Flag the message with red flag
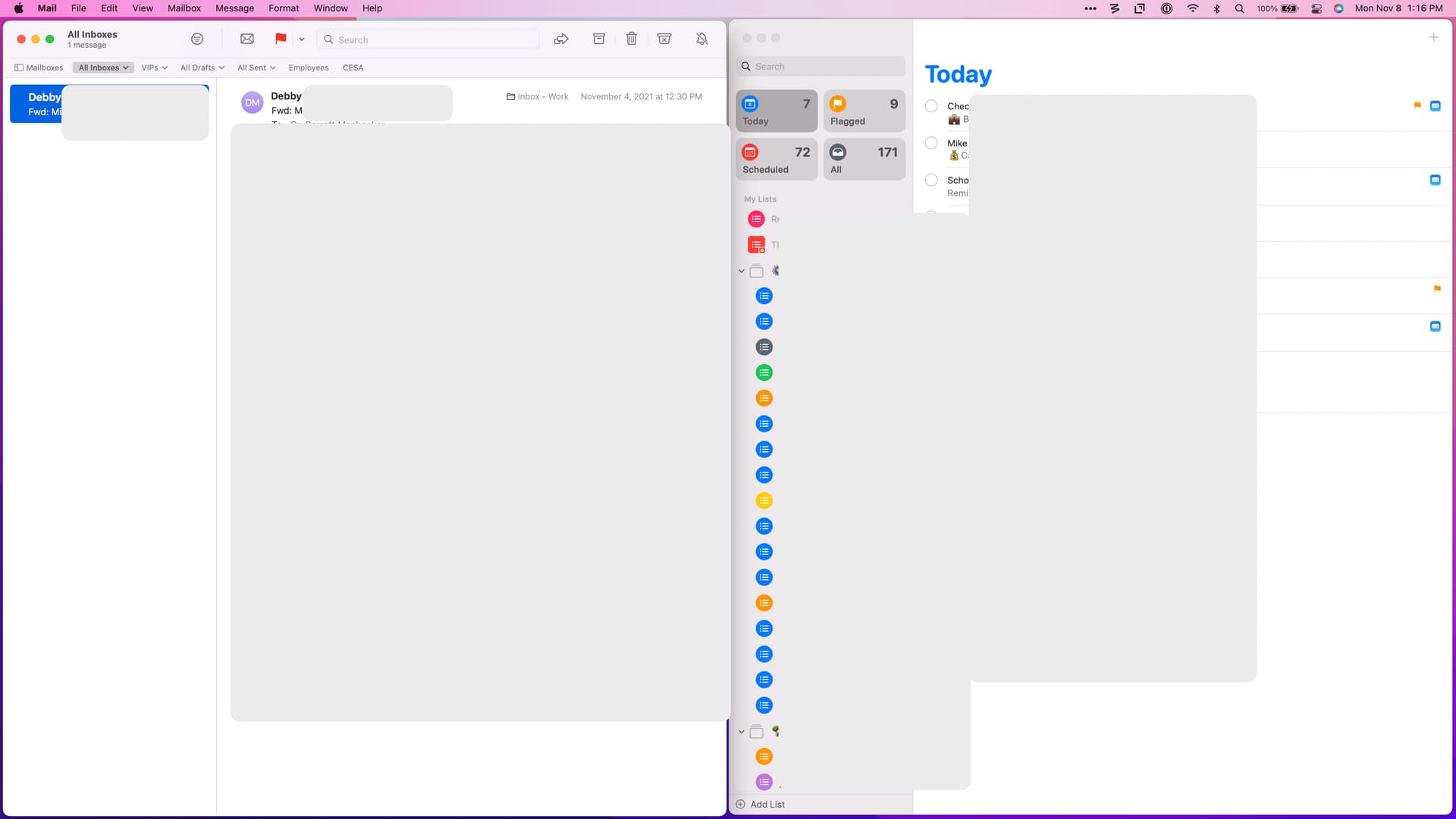This screenshot has width=1456, height=819. click(281, 39)
